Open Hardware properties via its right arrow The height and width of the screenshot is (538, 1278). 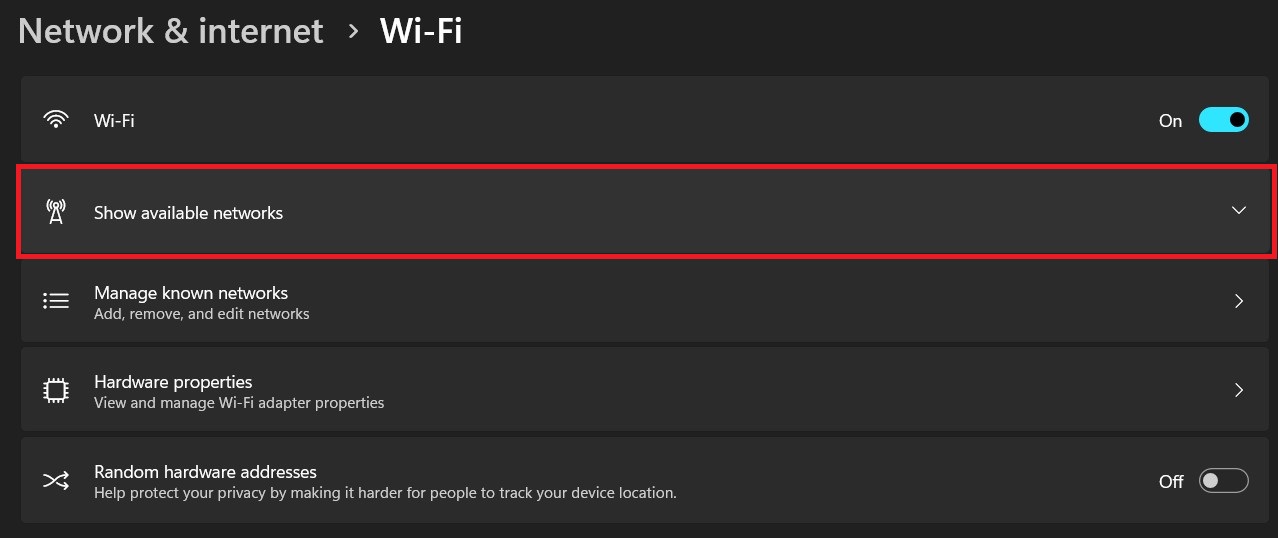point(1239,390)
